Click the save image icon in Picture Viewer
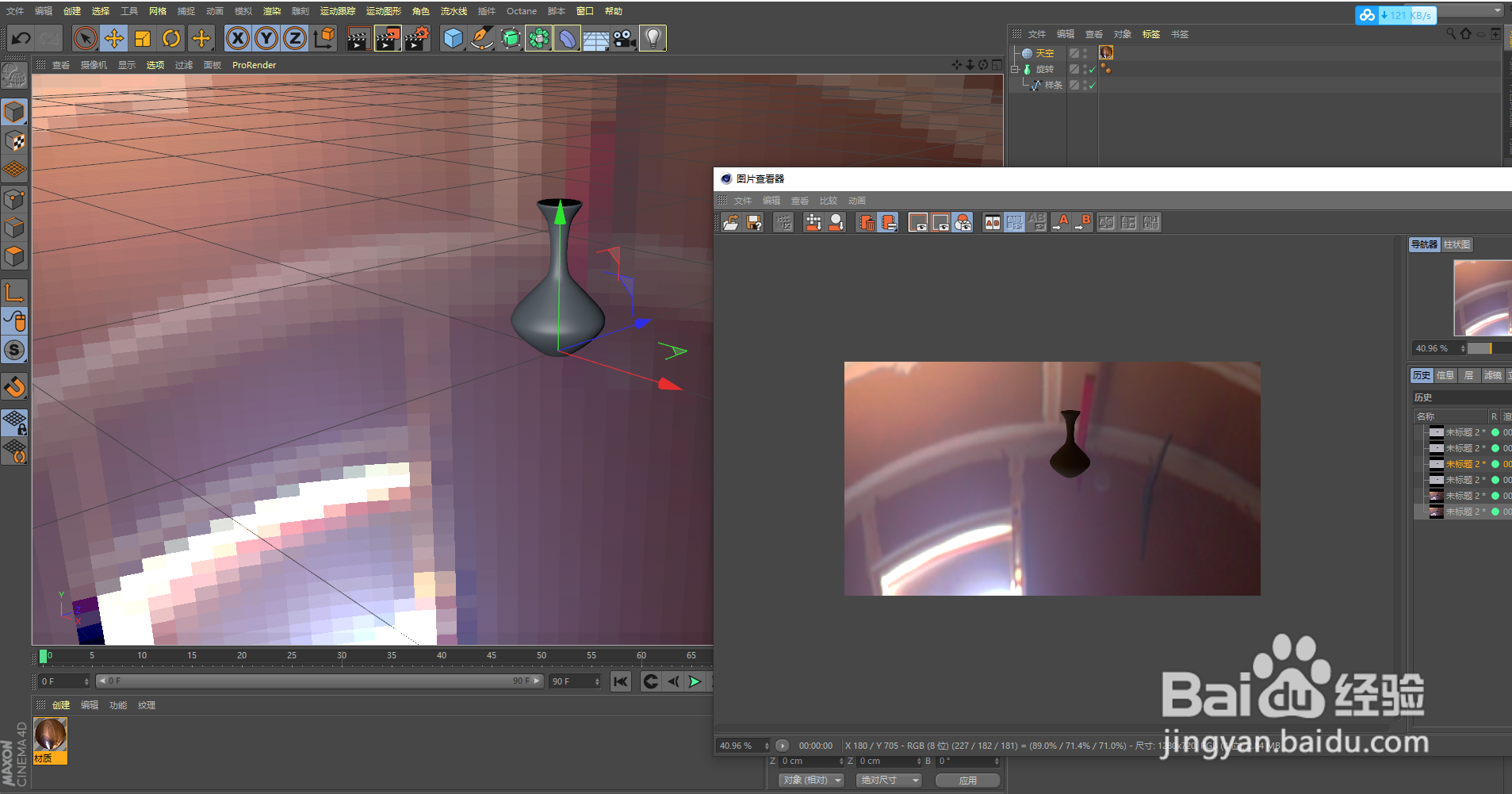 tap(754, 223)
